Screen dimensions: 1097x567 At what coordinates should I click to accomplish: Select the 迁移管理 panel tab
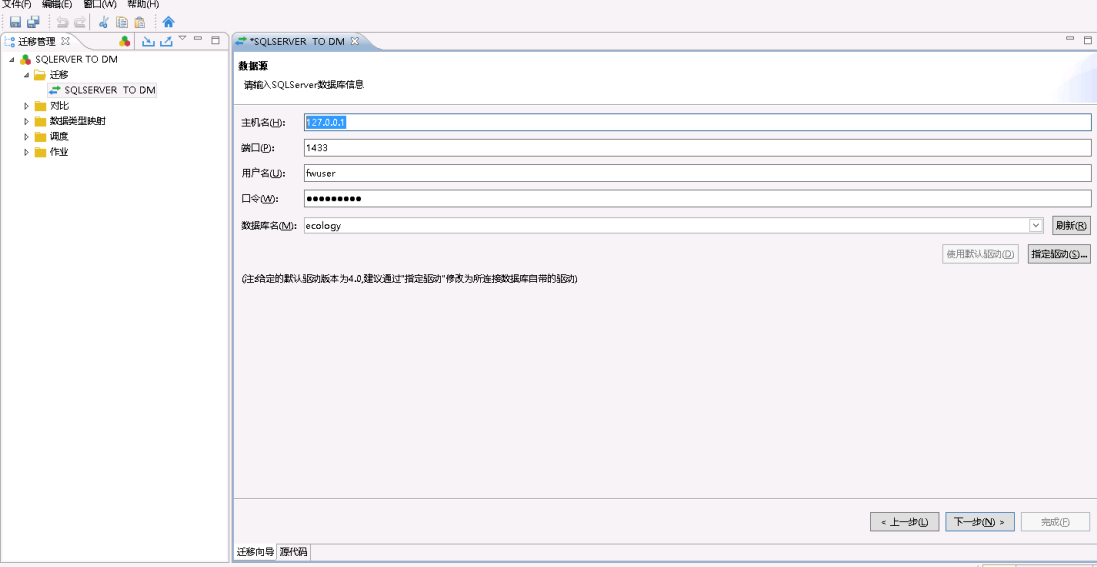[36, 41]
